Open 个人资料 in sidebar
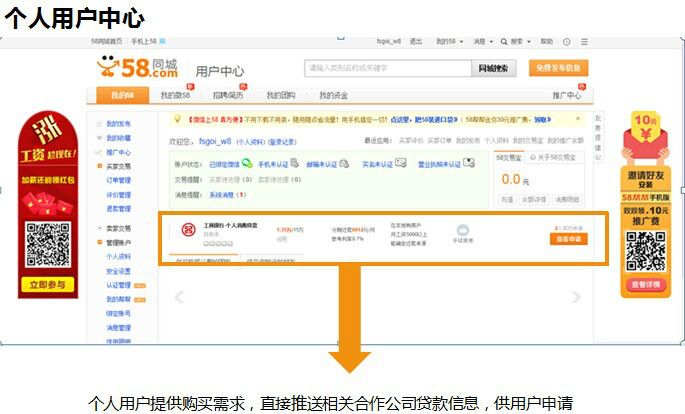This screenshot has width=685, height=414. 118,257
